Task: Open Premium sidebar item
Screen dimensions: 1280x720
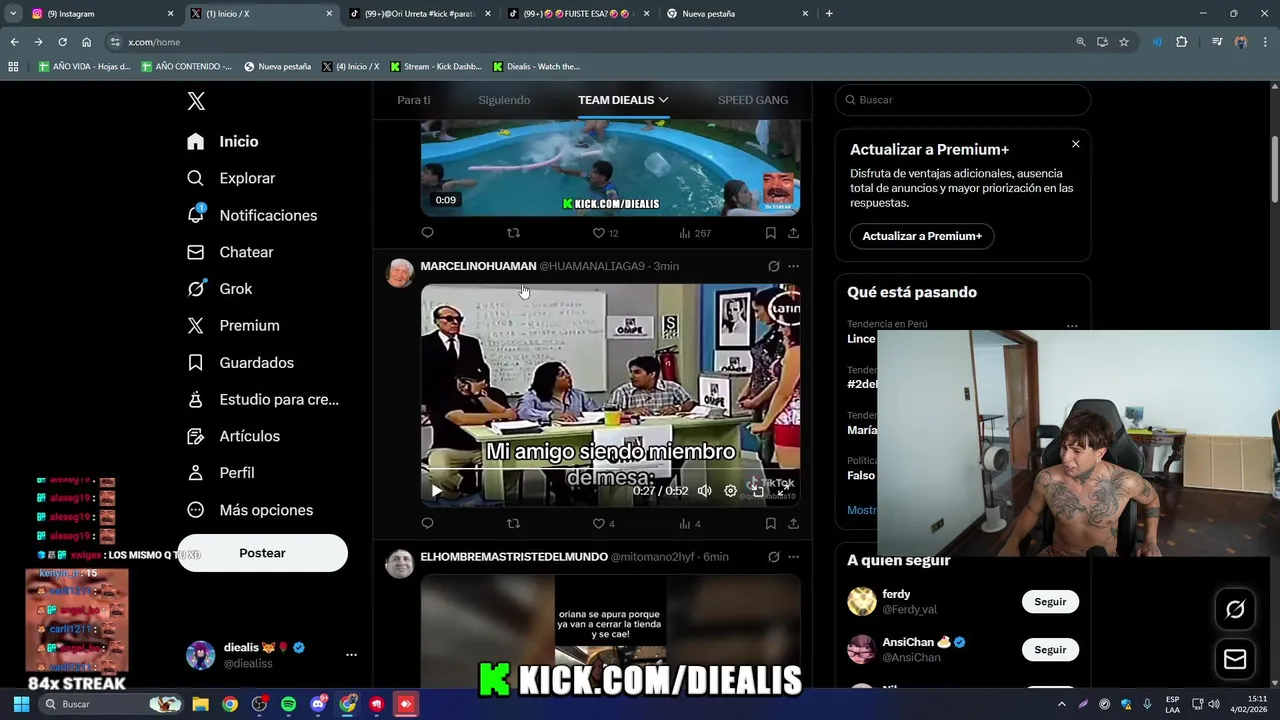Action: click(x=233, y=326)
